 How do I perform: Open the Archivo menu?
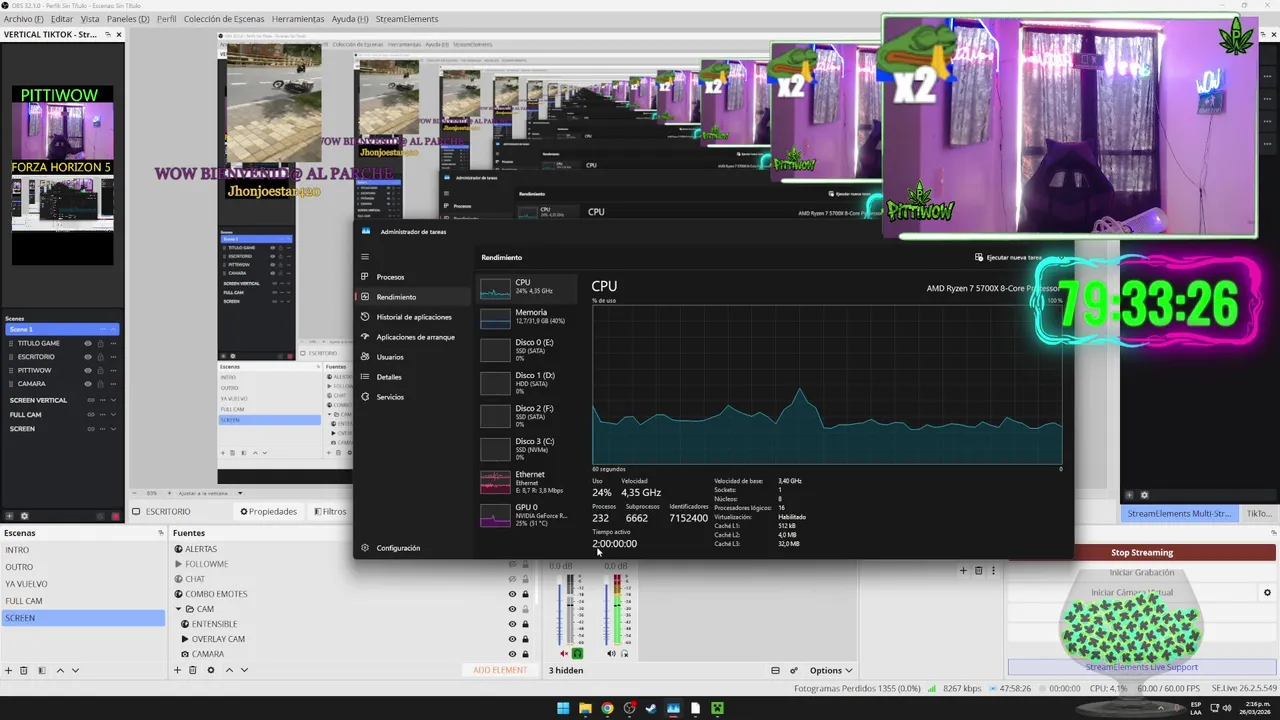click(24, 19)
